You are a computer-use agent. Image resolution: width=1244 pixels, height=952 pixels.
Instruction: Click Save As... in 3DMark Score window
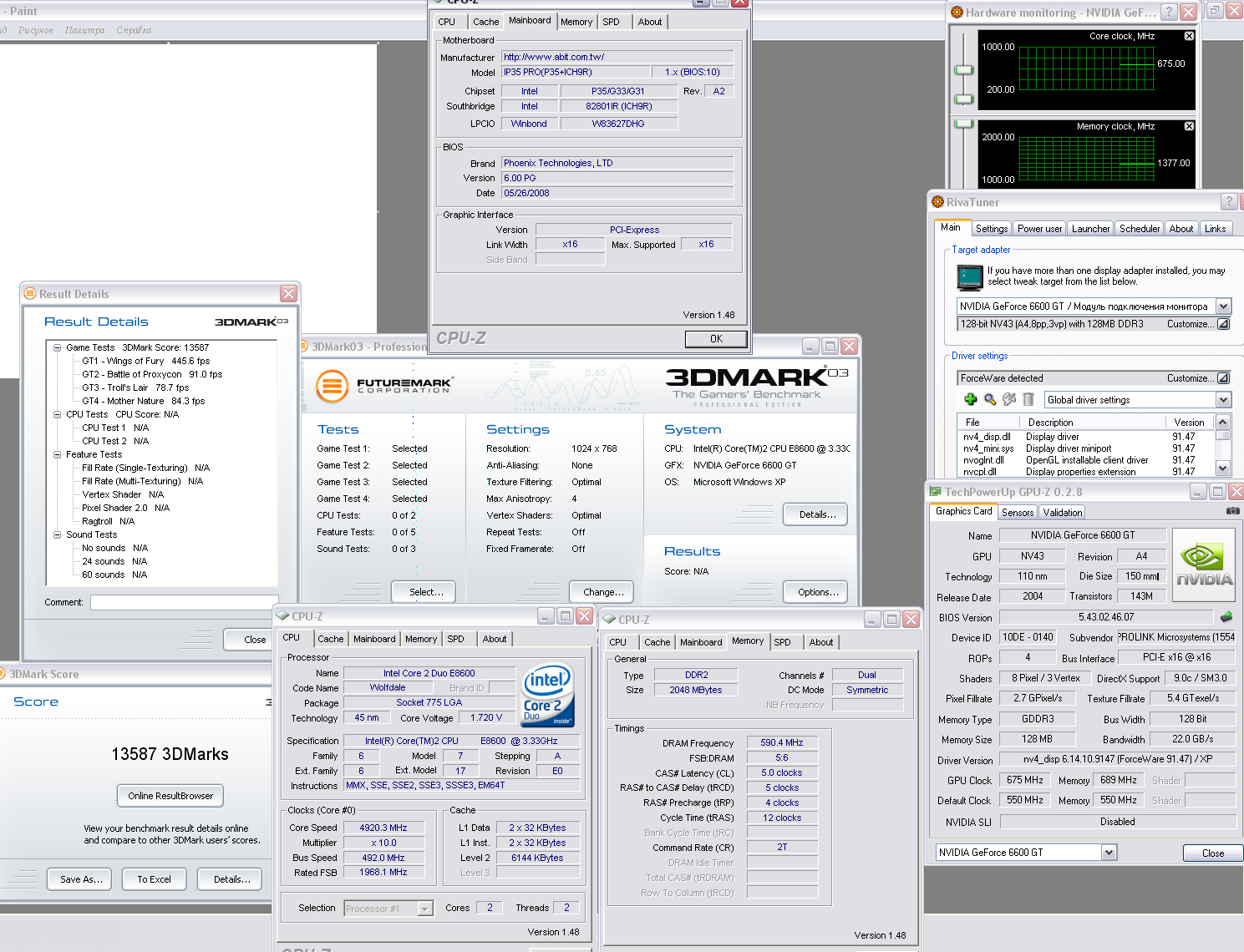click(81, 879)
